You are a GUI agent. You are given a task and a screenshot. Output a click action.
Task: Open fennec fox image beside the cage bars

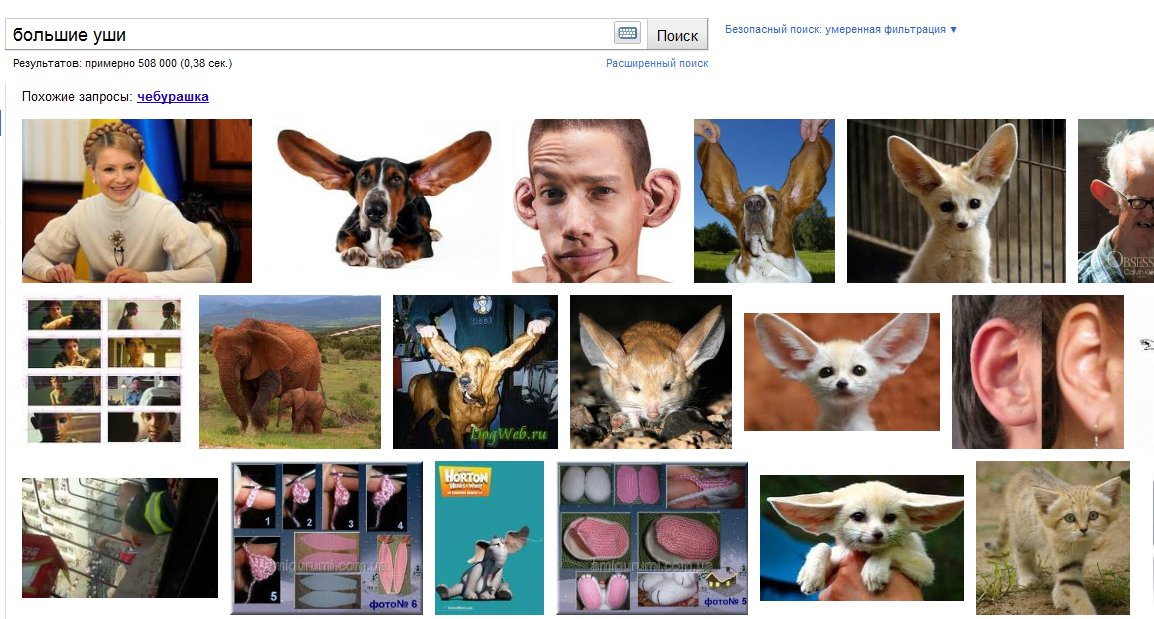pos(956,201)
